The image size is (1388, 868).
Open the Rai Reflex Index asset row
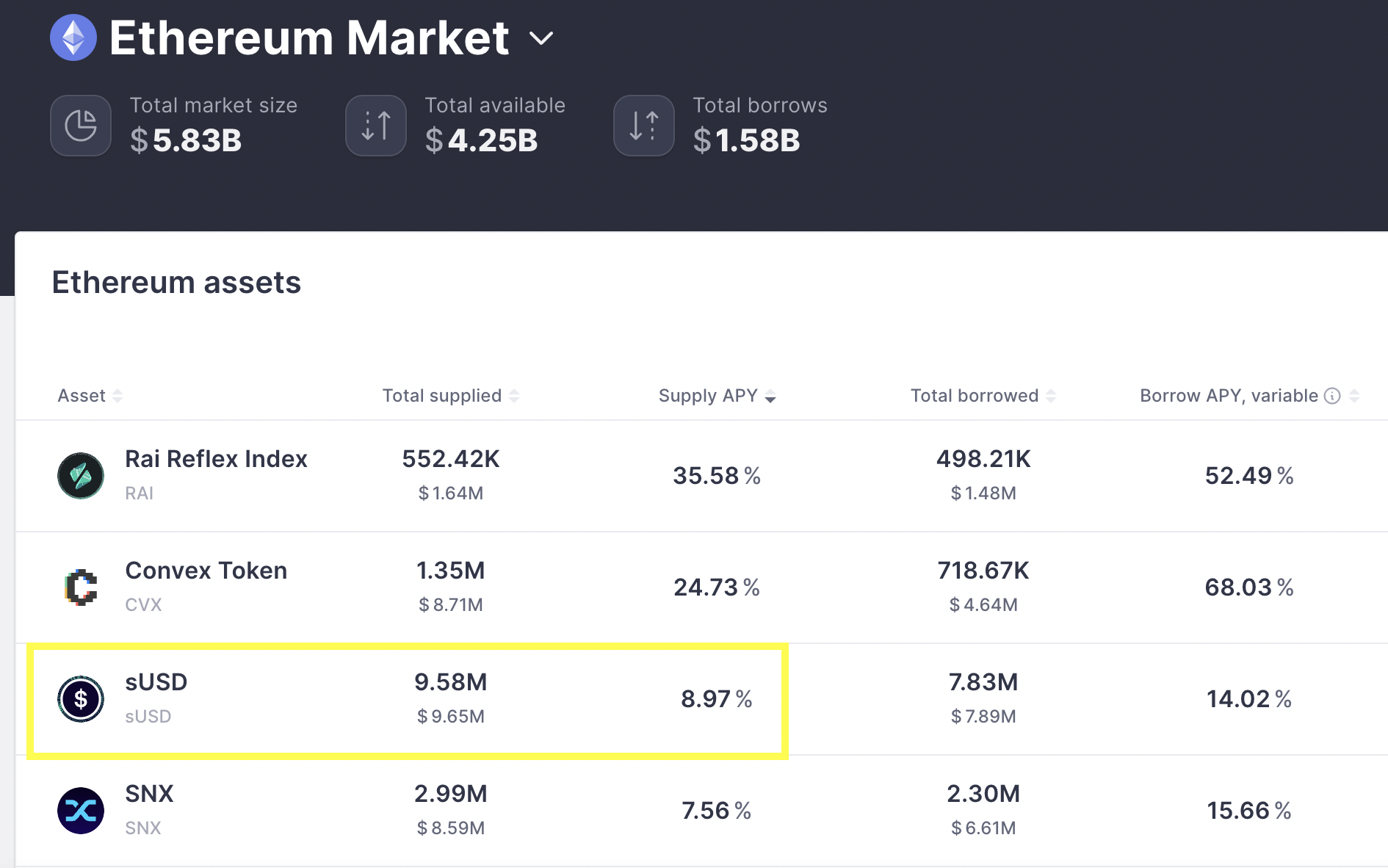(701, 476)
